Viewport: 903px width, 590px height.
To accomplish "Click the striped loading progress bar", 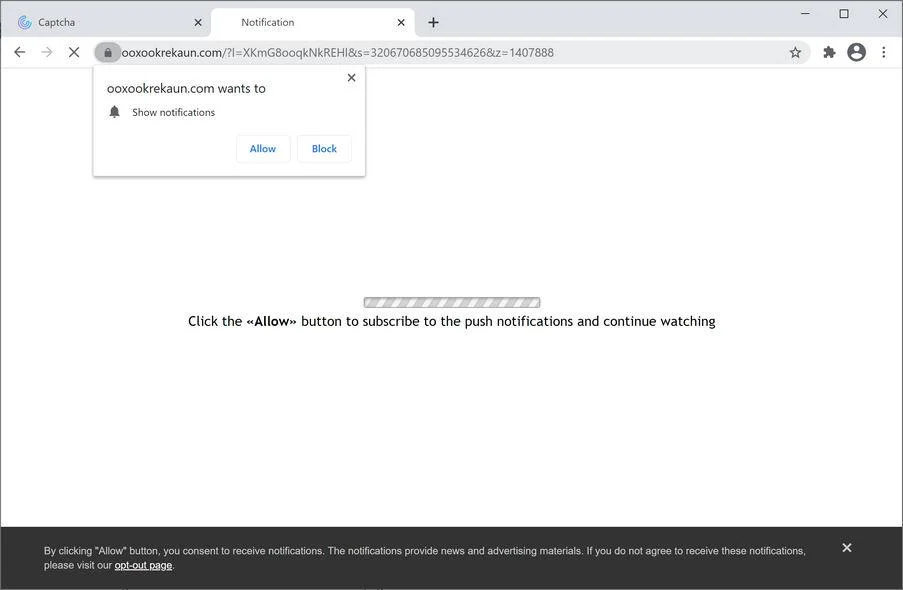I will 452,302.
